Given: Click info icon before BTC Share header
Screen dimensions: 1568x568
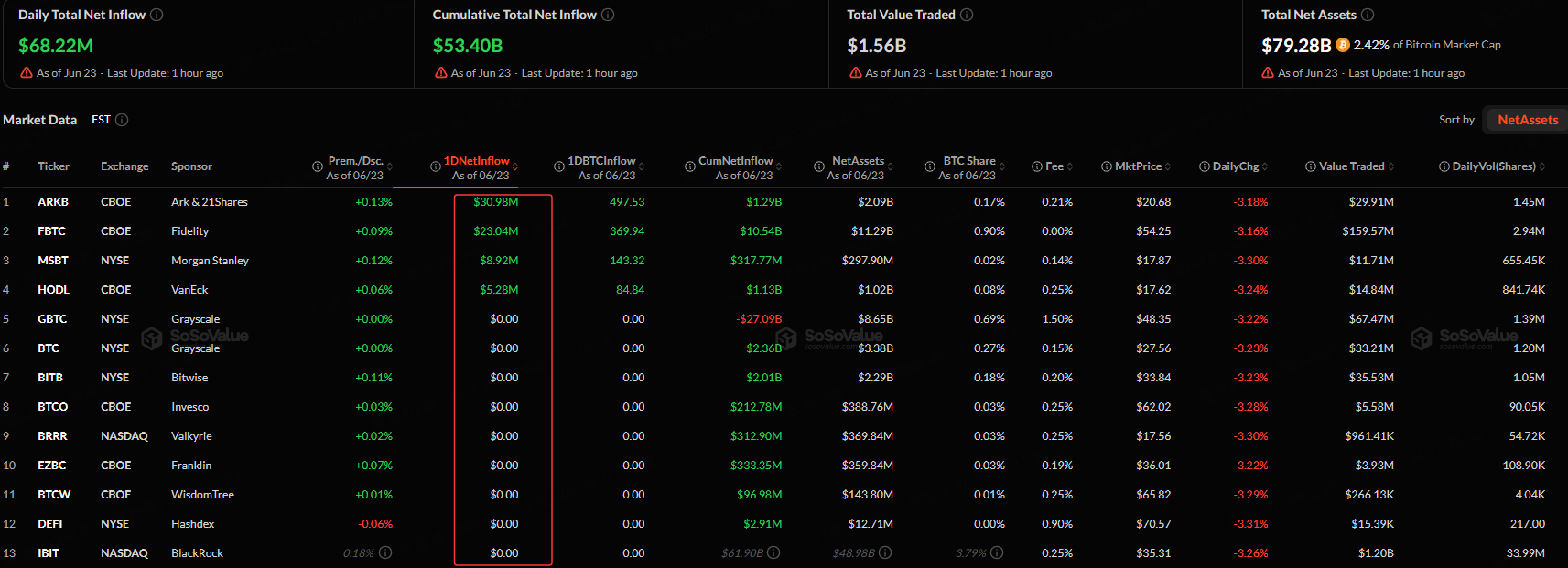Looking at the screenshot, I should [x=930, y=166].
